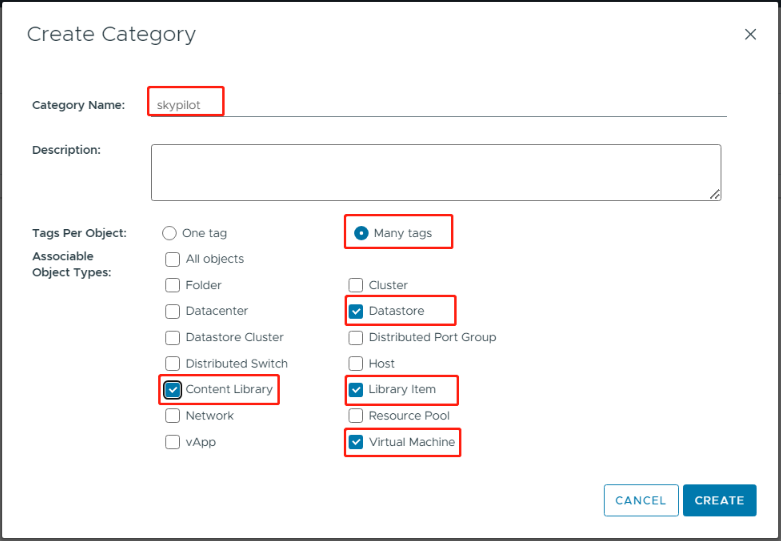Screen dimensions: 781x541
Task: Check the Cluster checkbox
Action: tap(356, 285)
